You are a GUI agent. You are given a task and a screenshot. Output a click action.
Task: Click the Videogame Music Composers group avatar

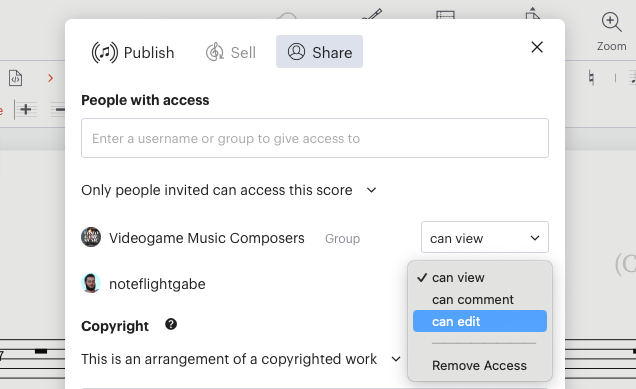click(x=91, y=237)
